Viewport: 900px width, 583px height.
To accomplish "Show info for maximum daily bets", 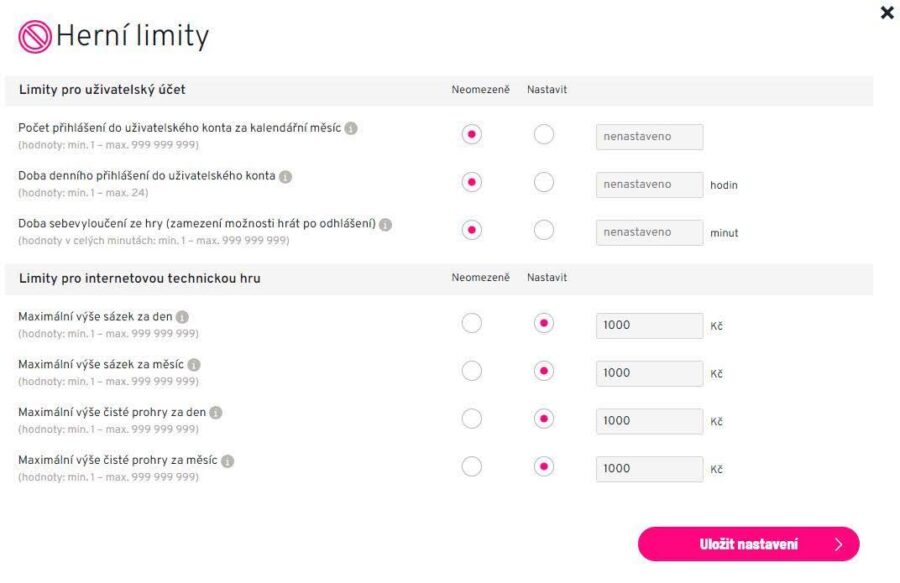I will 182,317.
